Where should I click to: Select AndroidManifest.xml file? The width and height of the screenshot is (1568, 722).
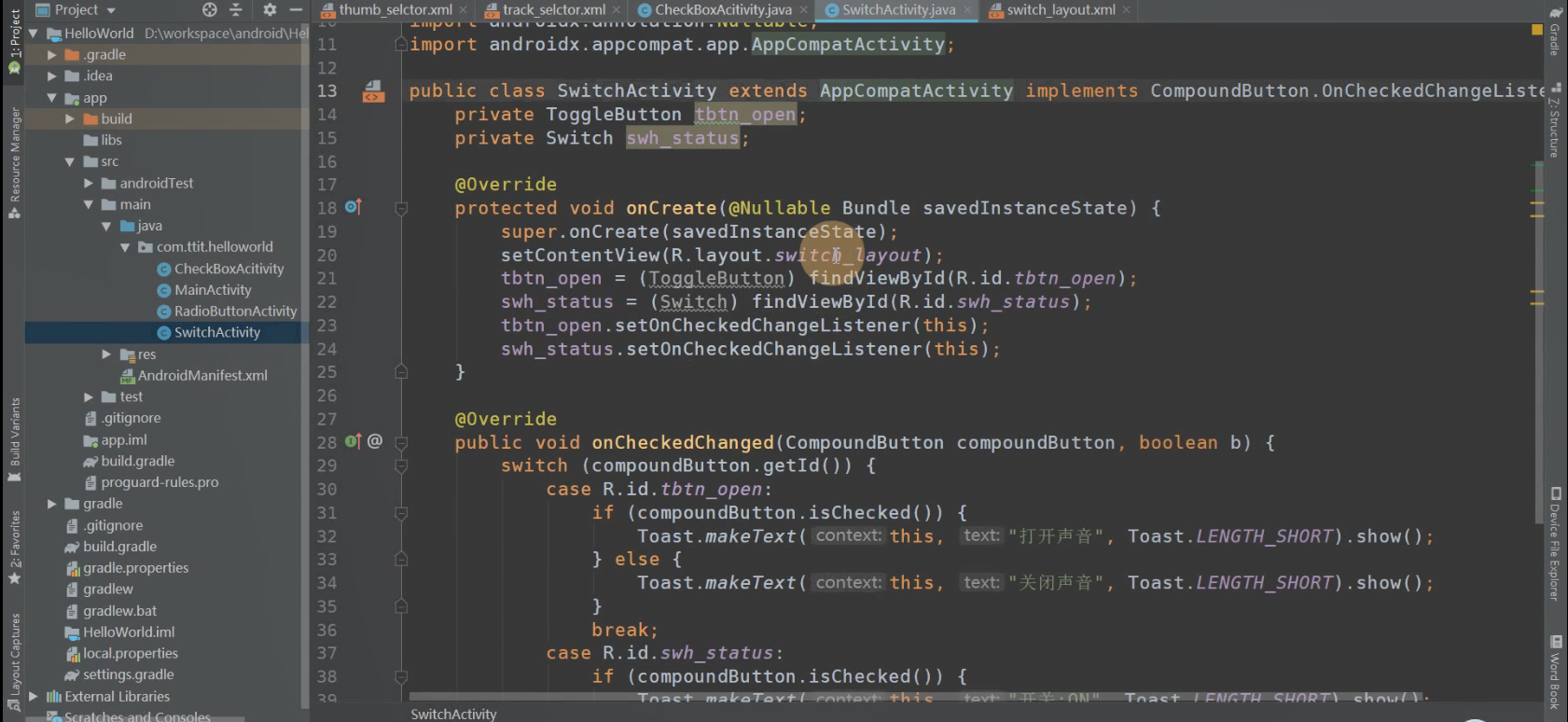(x=194, y=376)
